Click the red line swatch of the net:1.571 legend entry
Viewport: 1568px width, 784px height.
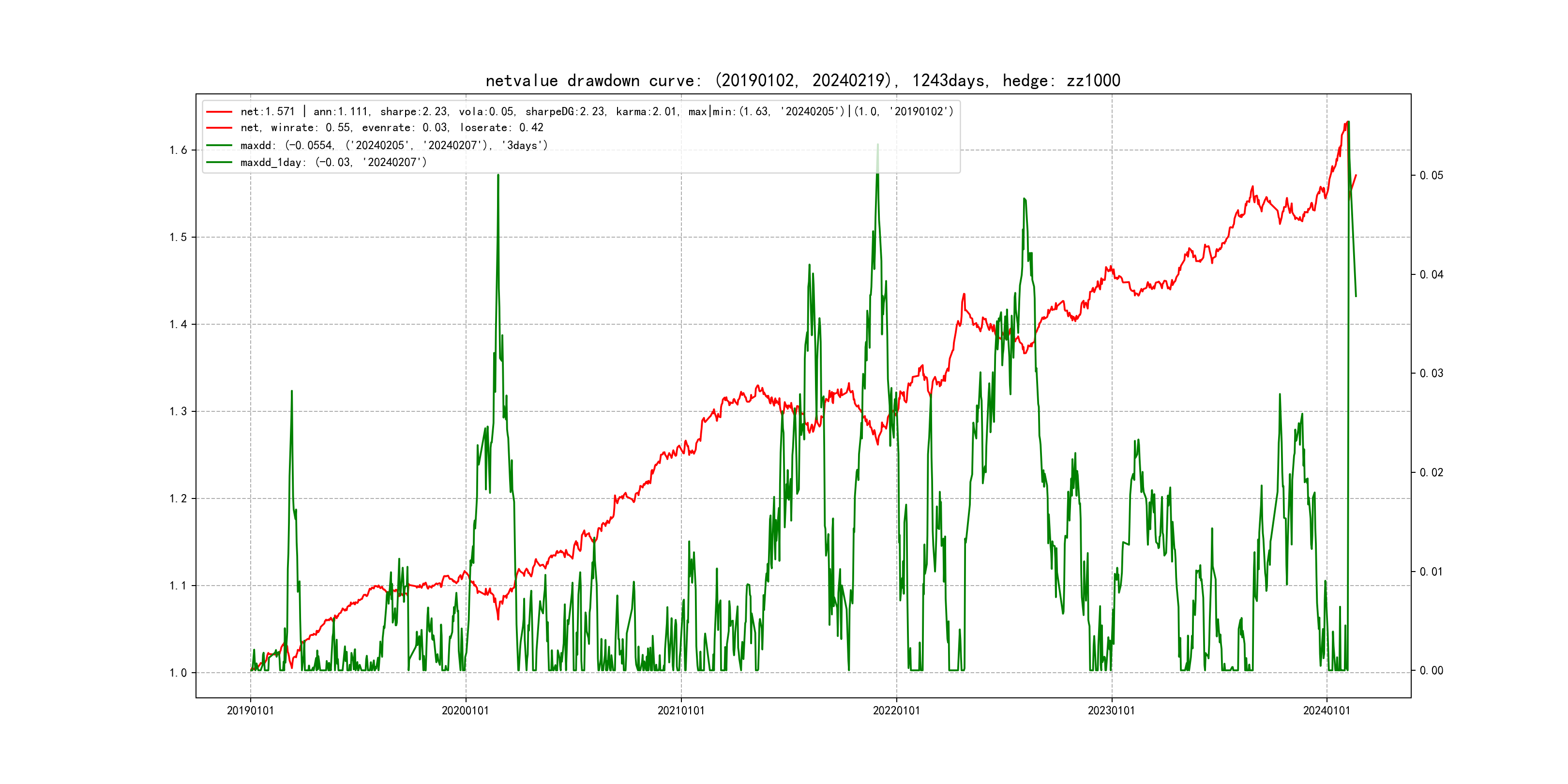[219, 112]
